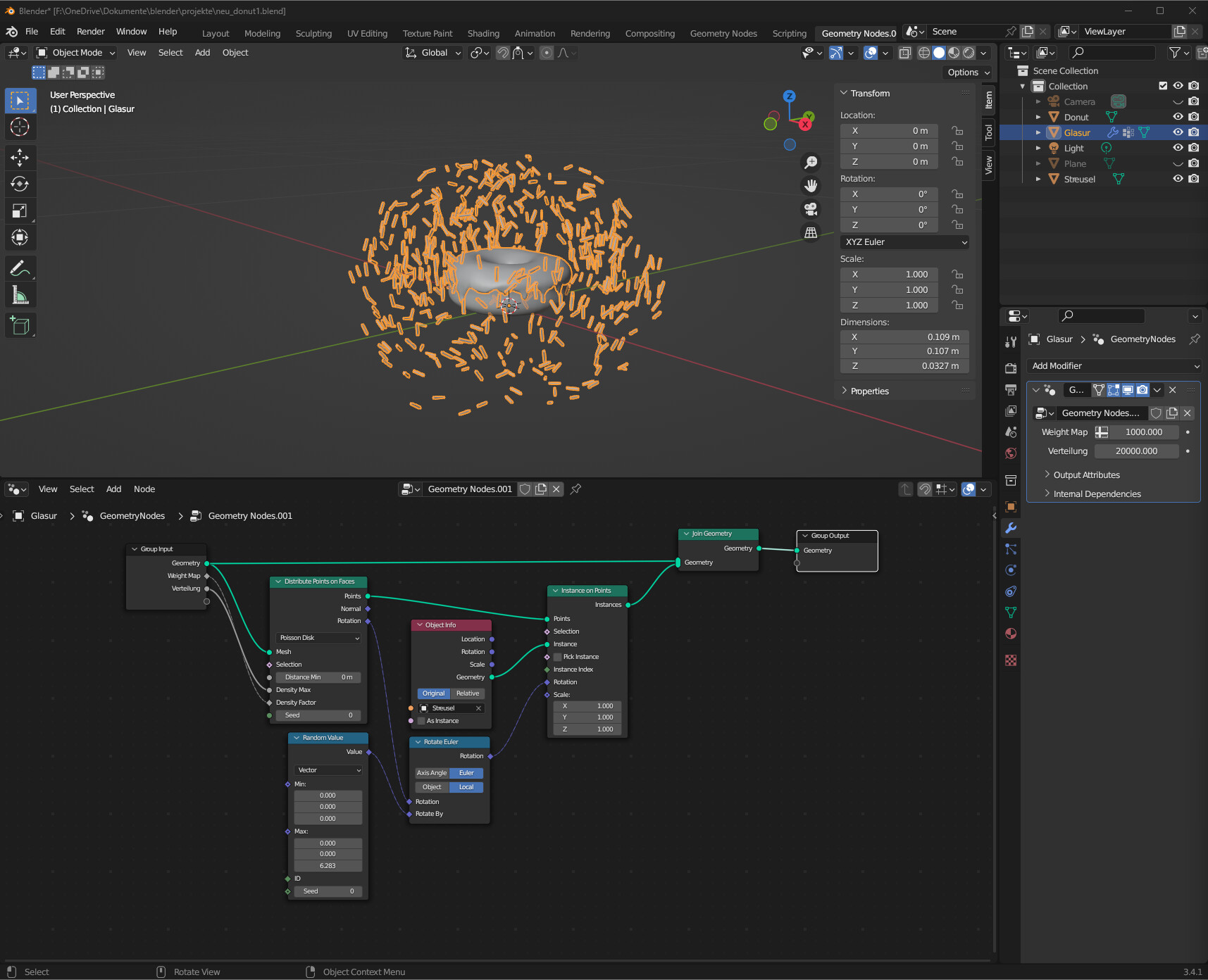
Task: Enable the As Instance checkbox in Object Info node
Action: (421, 720)
